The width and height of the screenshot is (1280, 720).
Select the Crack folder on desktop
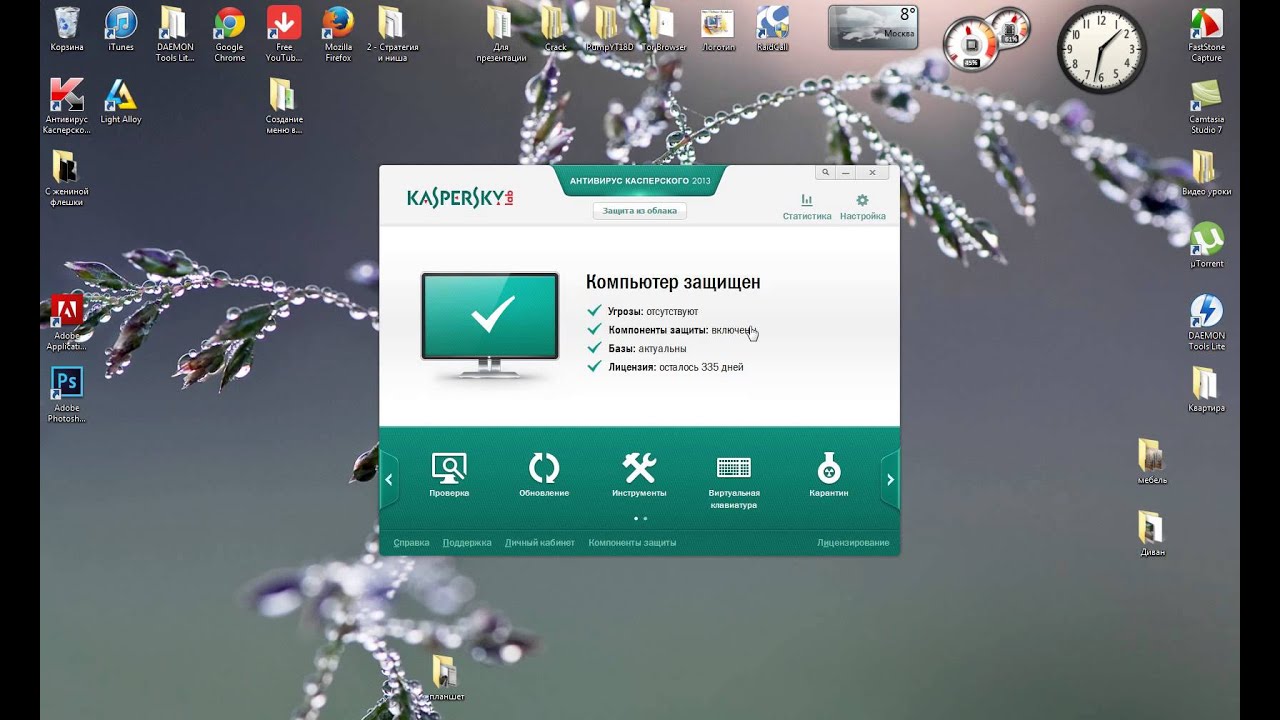pos(555,30)
